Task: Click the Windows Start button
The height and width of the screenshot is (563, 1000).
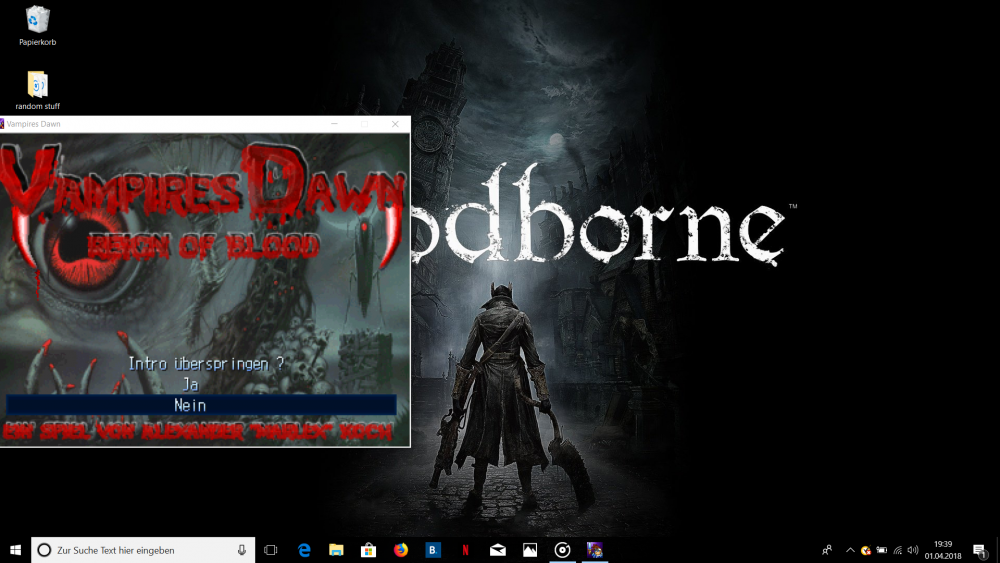Action: [x=15, y=550]
